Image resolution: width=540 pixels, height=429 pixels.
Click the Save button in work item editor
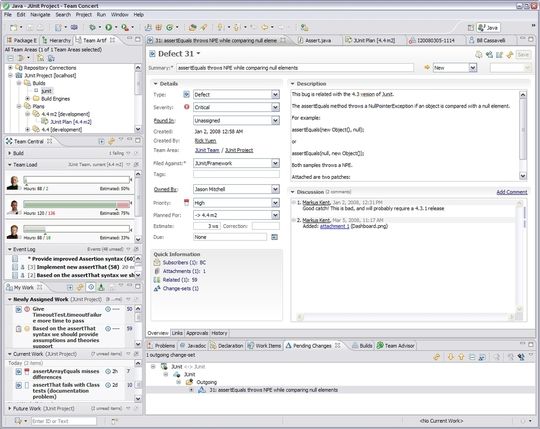523,55
